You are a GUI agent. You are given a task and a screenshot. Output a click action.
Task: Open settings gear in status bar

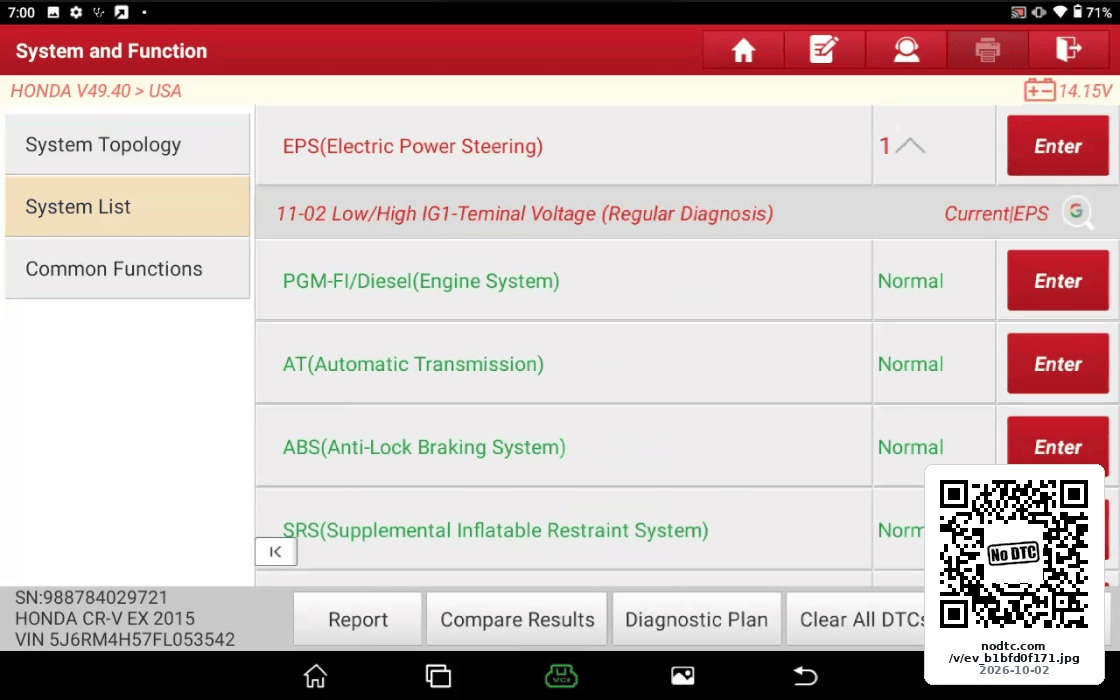click(76, 12)
